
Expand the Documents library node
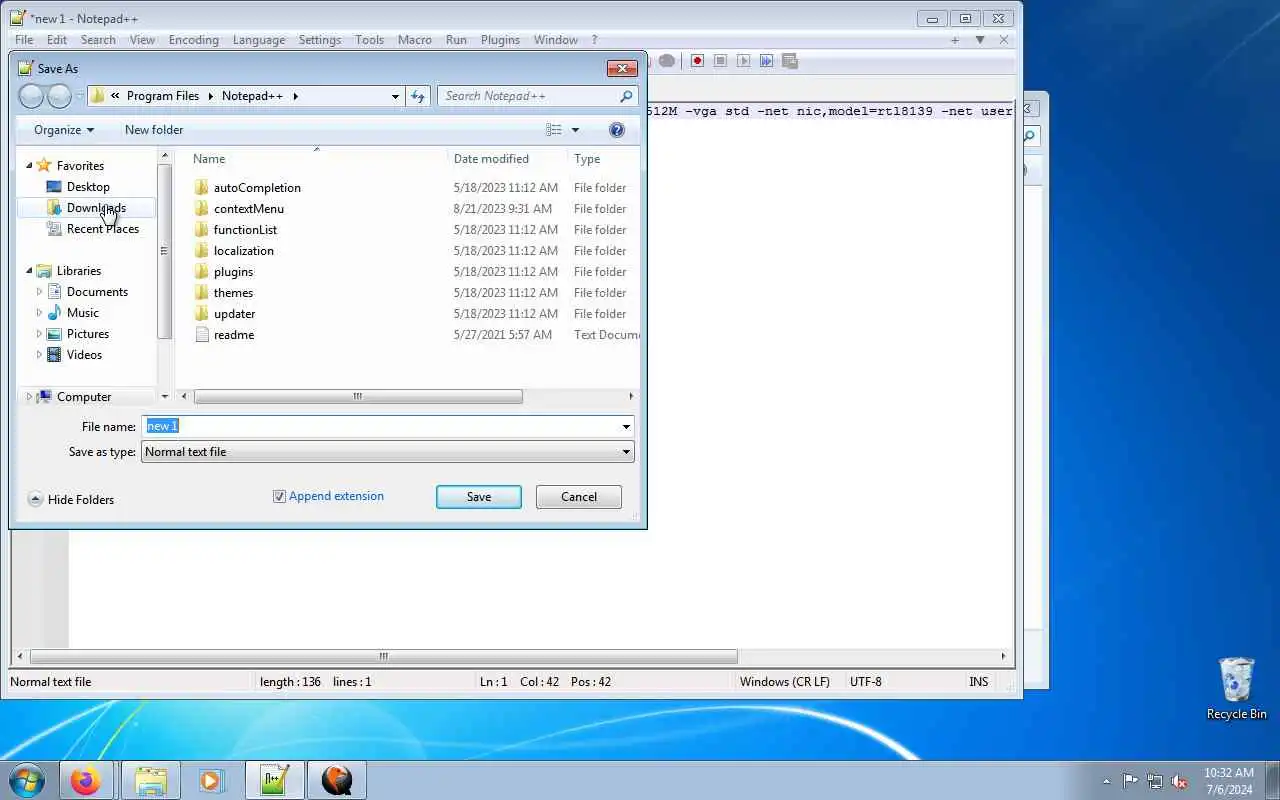39,292
